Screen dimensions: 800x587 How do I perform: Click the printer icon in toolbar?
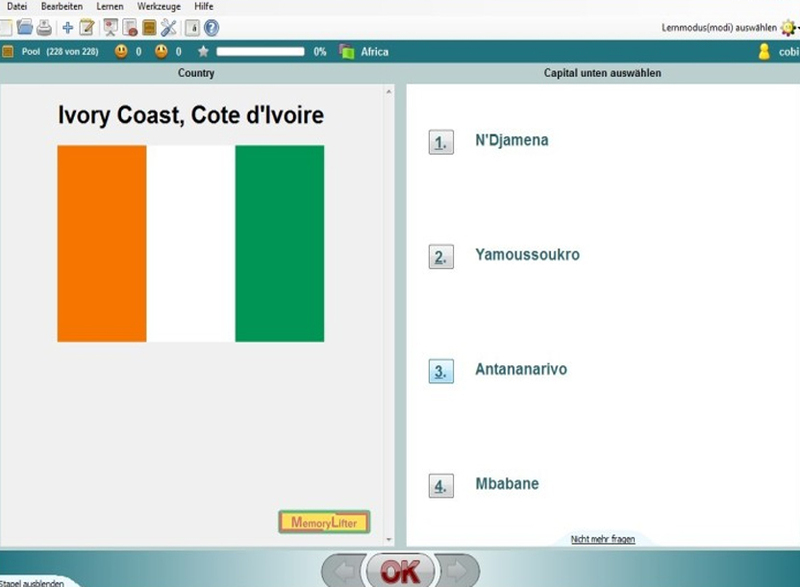click(x=44, y=28)
